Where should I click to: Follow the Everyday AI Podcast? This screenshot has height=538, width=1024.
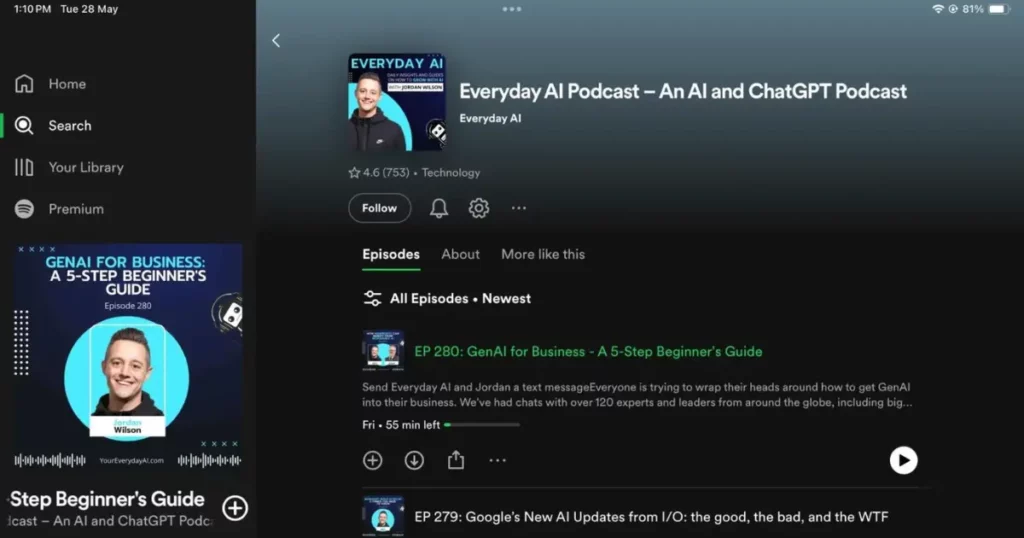[x=379, y=208]
